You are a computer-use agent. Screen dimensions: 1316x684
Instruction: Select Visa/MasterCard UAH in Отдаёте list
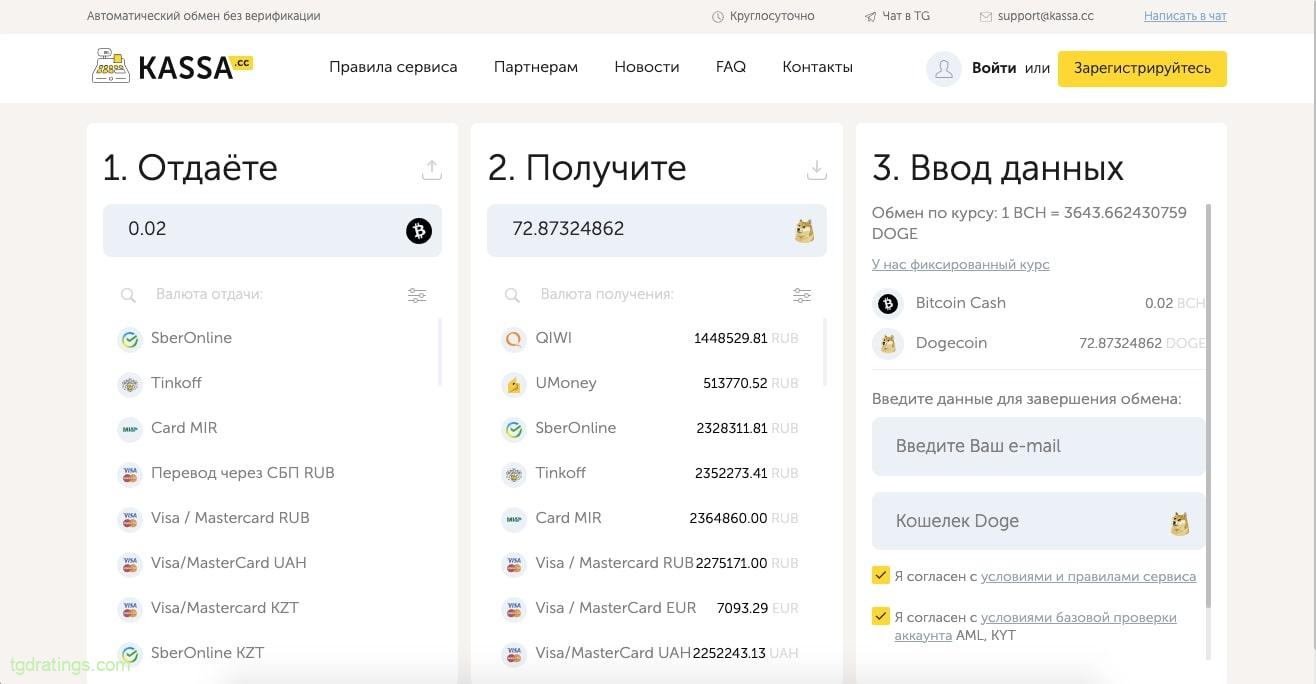272,563
